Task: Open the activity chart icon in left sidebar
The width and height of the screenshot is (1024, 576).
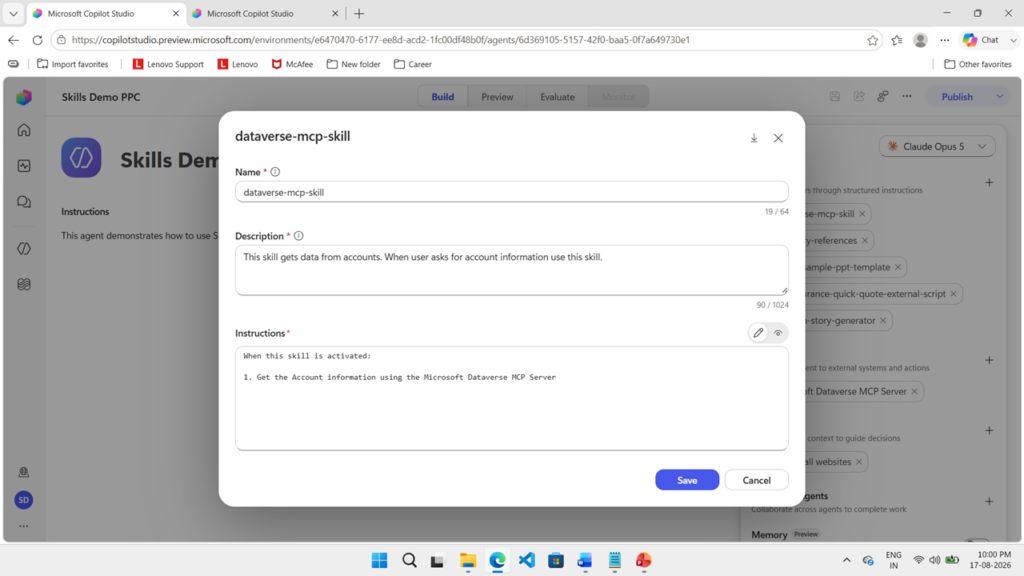Action: (24, 166)
